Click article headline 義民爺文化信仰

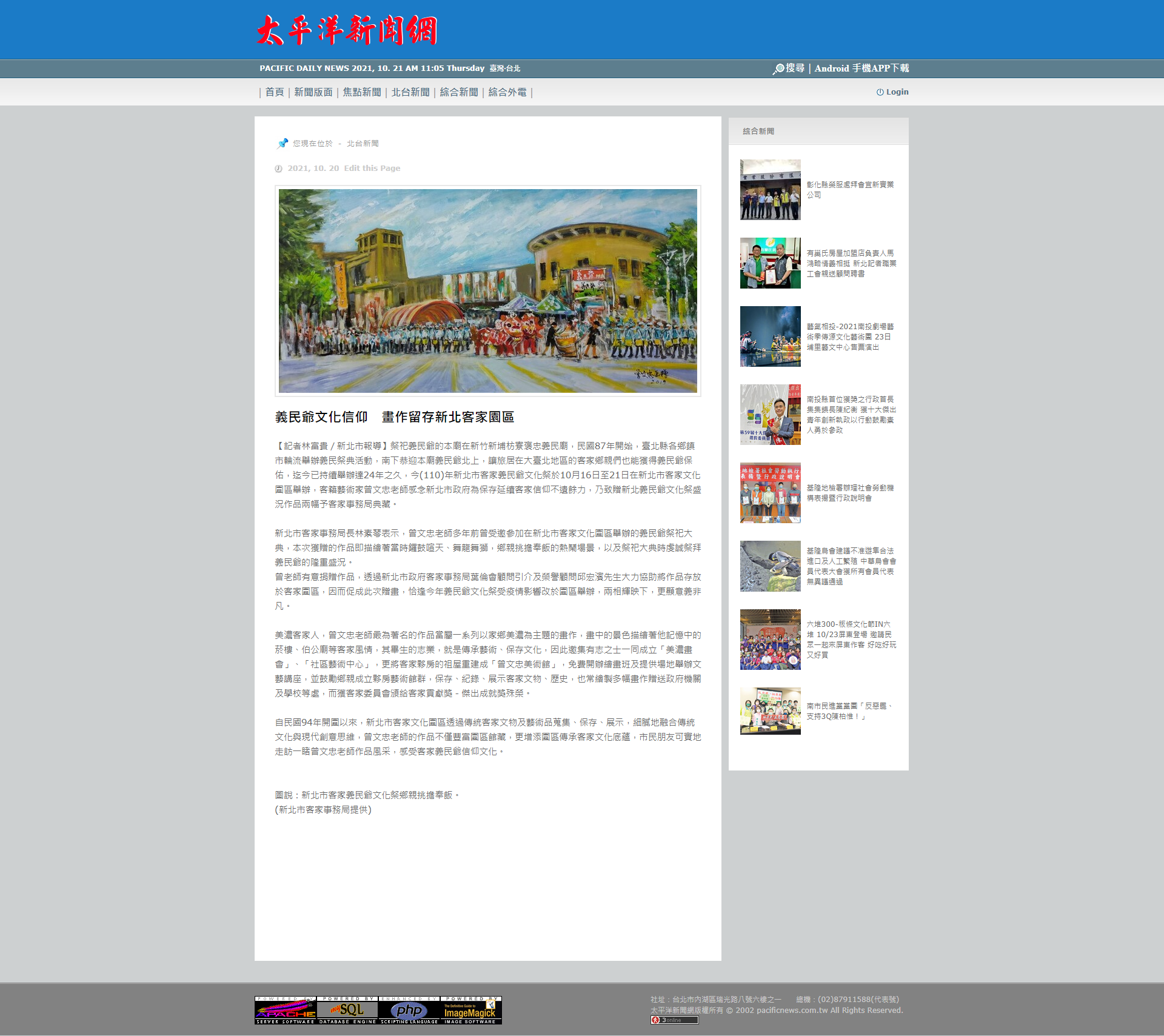(x=395, y=417)
